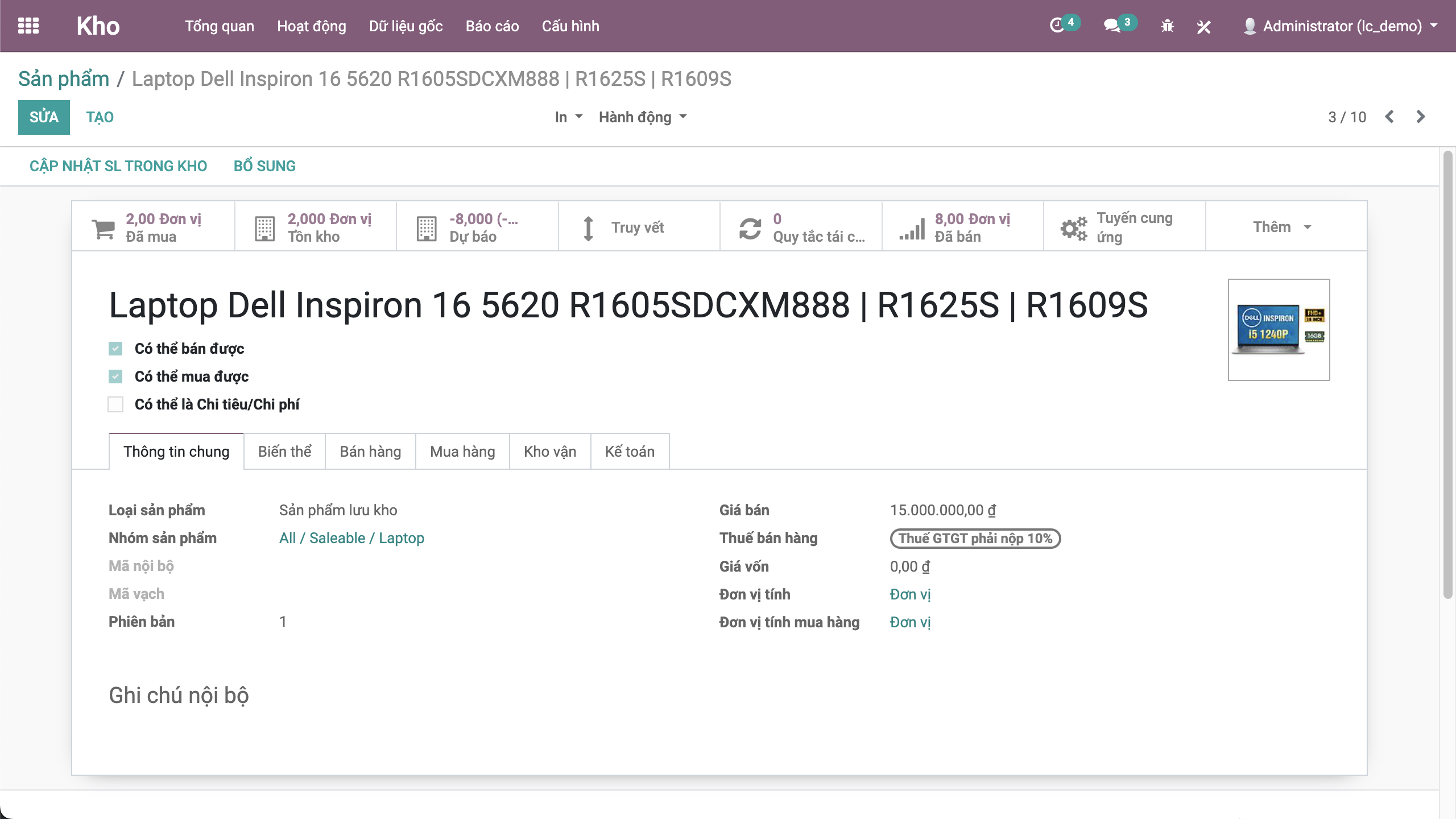Screen dimensions: 1456x819
Task: Enable the 'Có thể là Chi tiêu/Chi phí' checkbox
Action: pos(115,404)
